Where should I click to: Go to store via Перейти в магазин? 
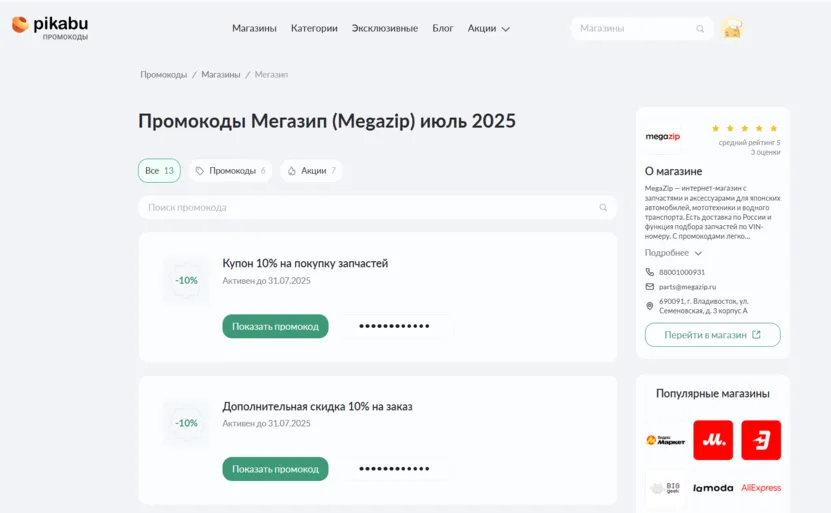[x=712, y=335]
